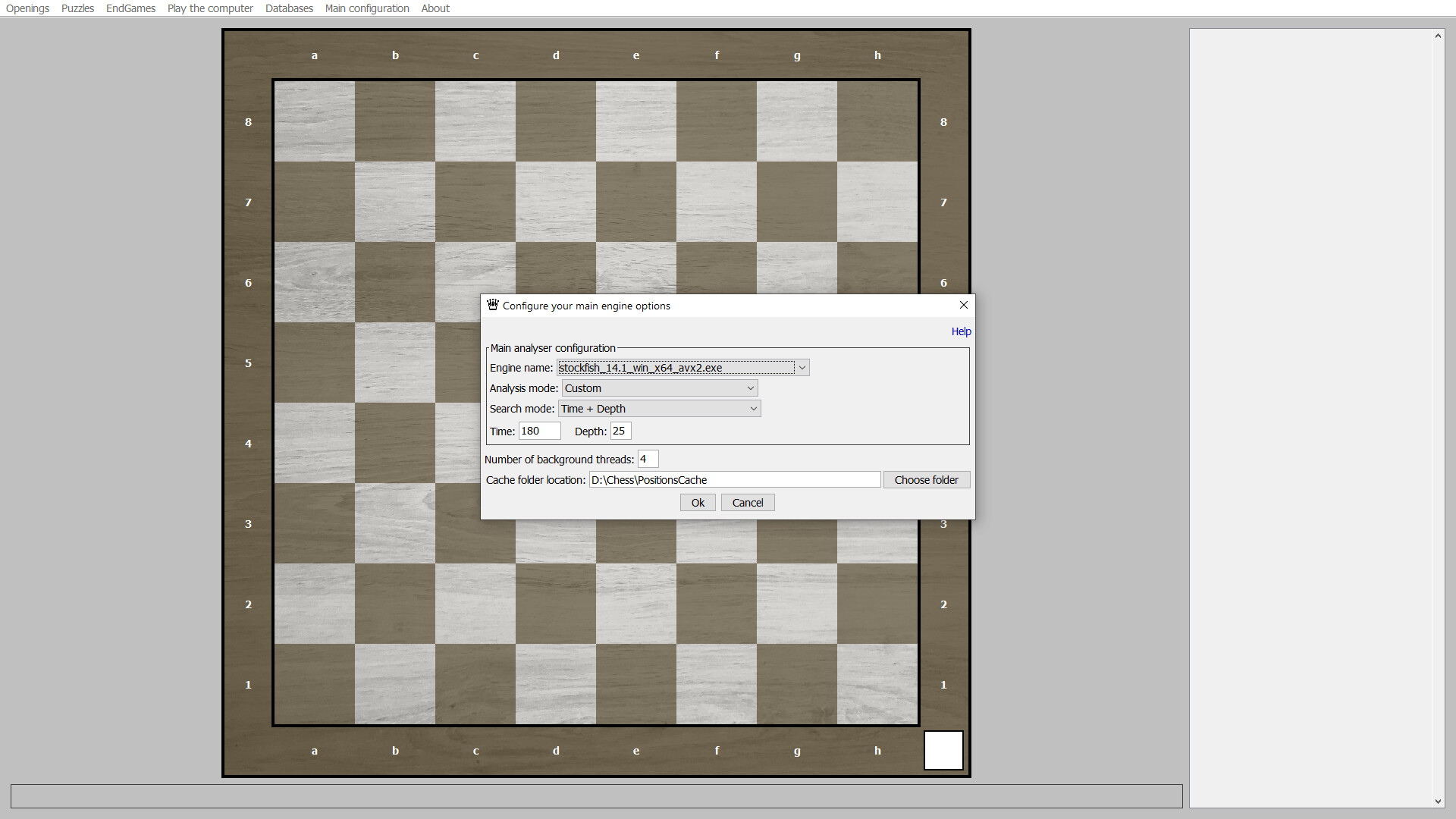The width and height of the screenshot is (1456, 819).
Task: Confirm settings with the Ok button
Action: point(697,502)
